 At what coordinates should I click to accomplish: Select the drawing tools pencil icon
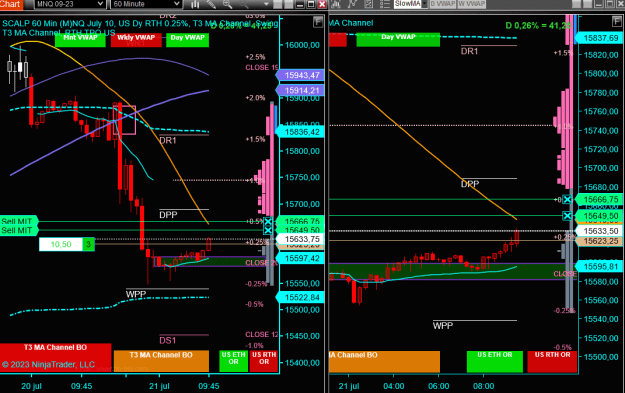211,4
